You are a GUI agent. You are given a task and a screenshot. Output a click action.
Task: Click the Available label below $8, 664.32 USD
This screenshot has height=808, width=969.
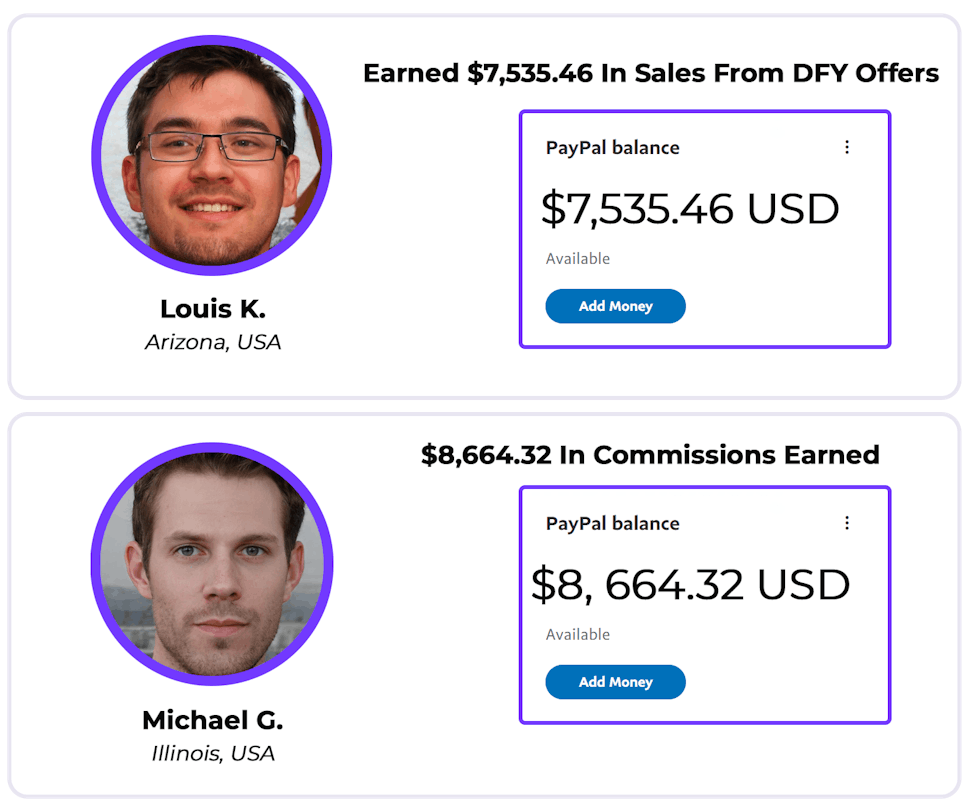tap(578, 635)
